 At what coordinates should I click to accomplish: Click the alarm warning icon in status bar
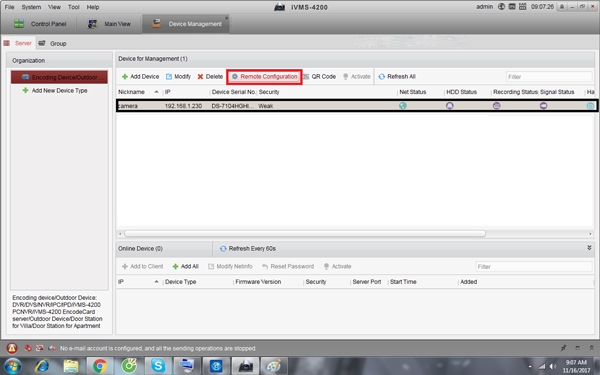tap(12, 348)
